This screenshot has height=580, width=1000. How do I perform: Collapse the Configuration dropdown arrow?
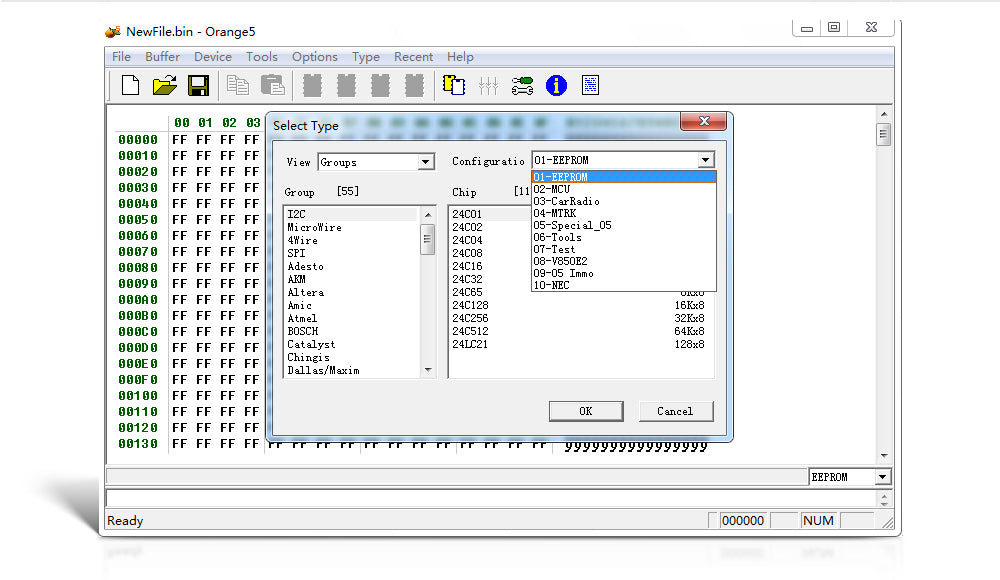tap(706, 160)
